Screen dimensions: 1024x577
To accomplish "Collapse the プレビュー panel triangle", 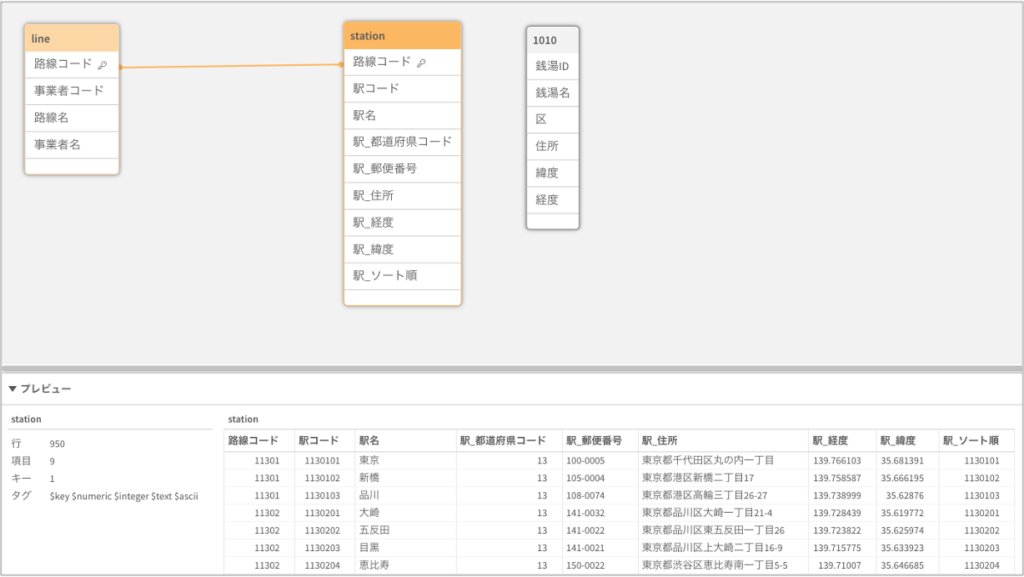I will tap(12, 388).
